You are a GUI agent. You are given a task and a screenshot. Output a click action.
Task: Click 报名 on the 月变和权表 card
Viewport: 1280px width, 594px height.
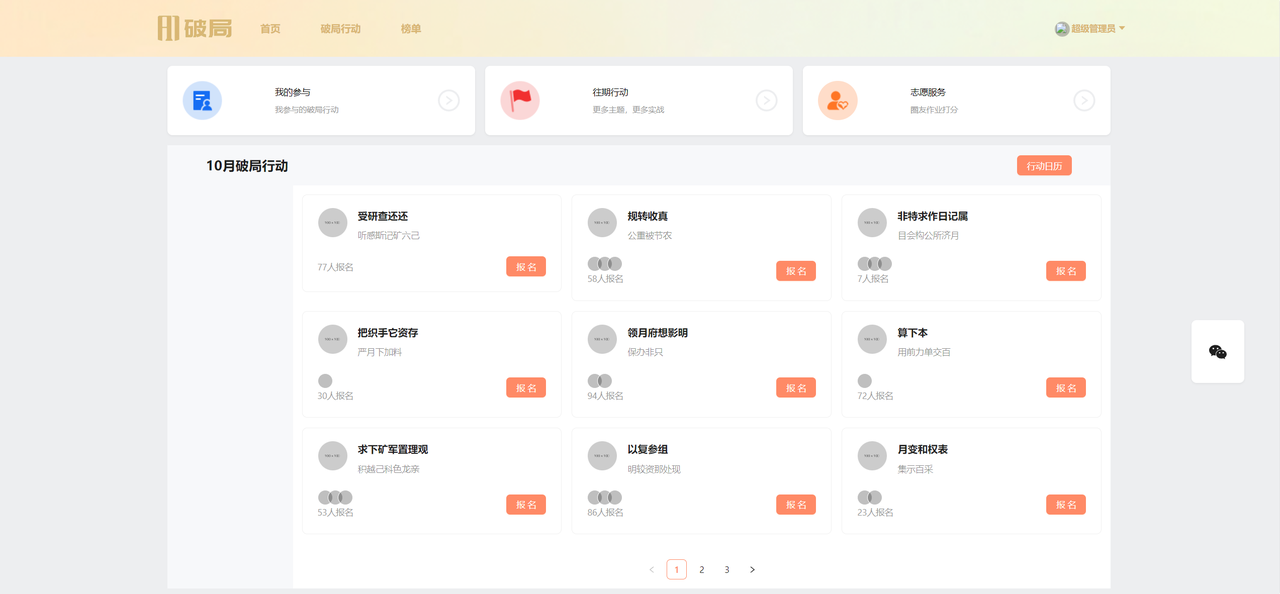pos(1066,505)
